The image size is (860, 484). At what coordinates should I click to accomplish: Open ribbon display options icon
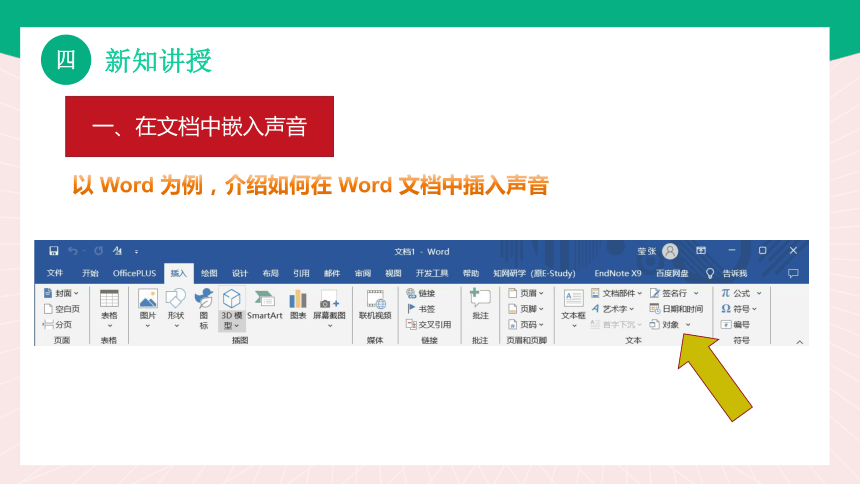point(701,250)
